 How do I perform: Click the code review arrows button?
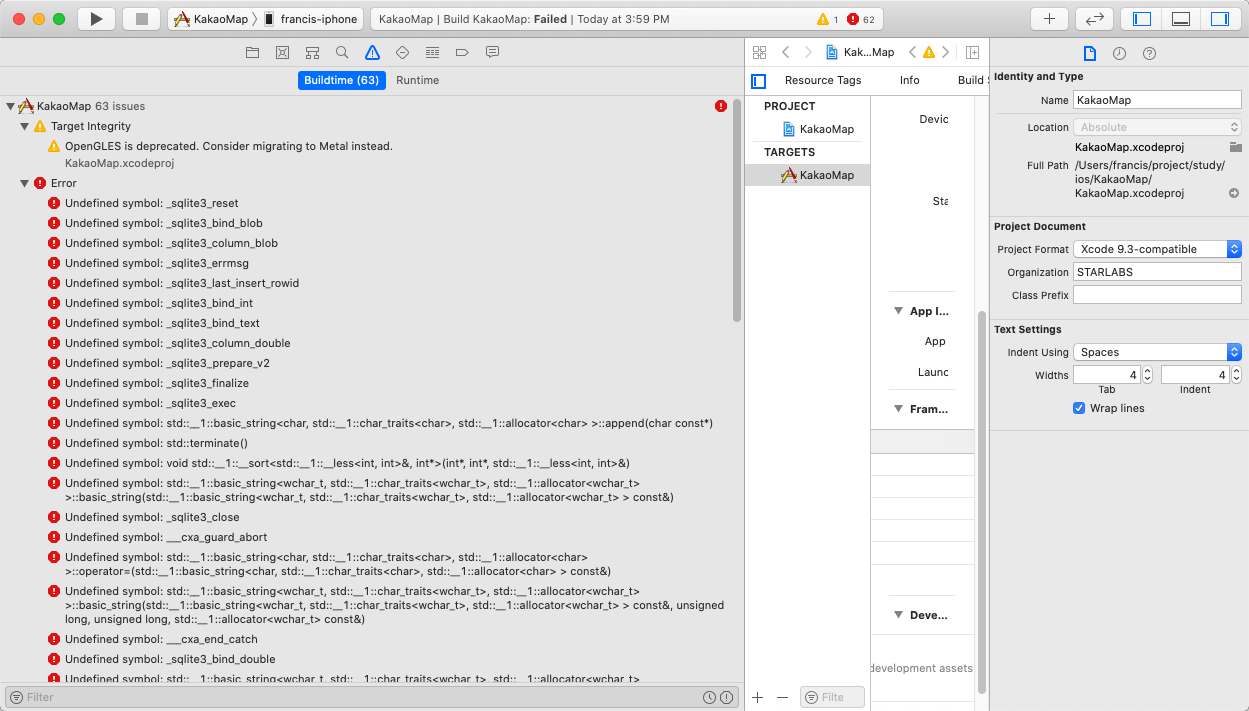tap(1094, 19)
